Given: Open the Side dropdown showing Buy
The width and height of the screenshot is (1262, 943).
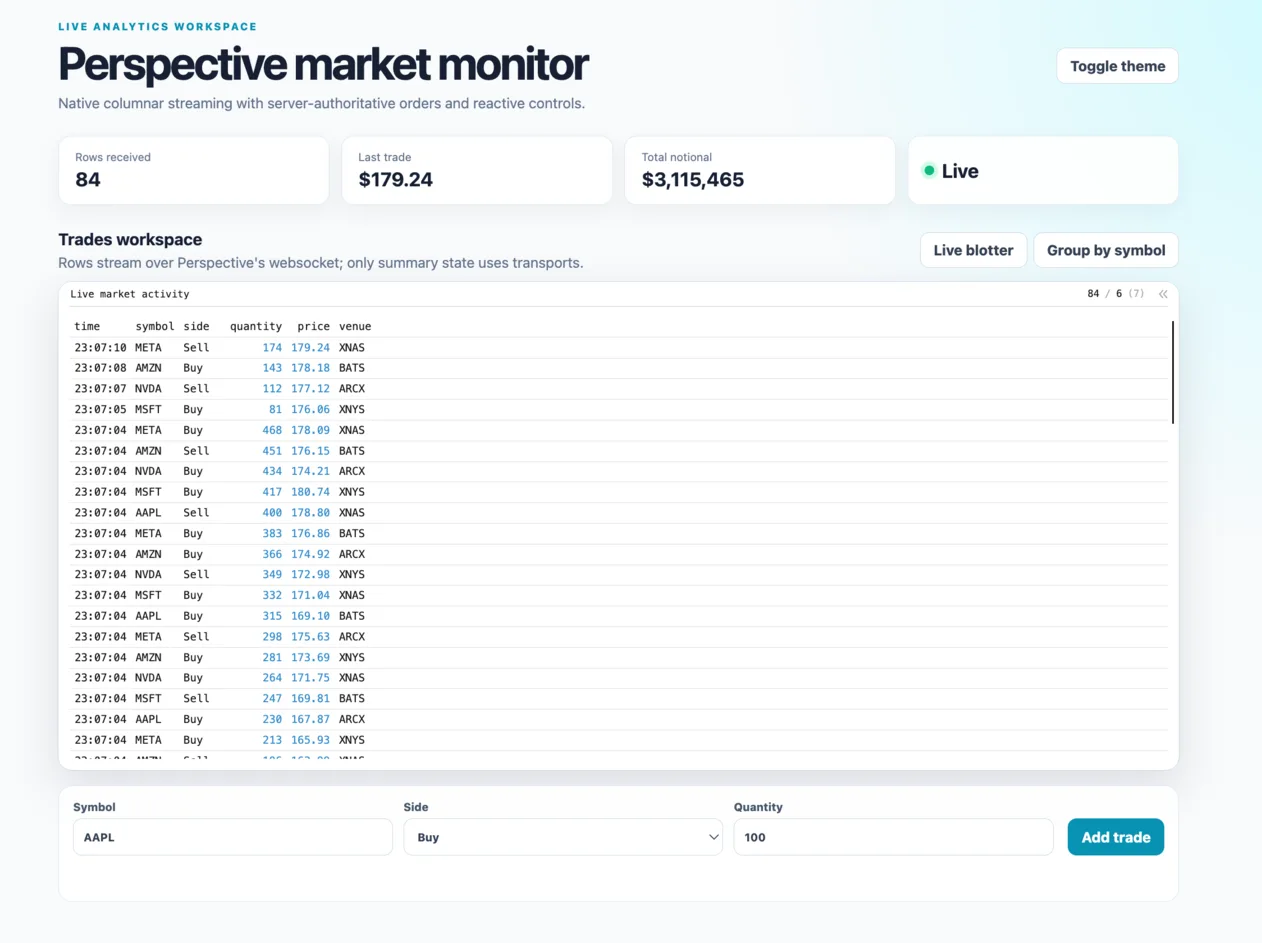Looking at the screenshot, I should 563,837.
